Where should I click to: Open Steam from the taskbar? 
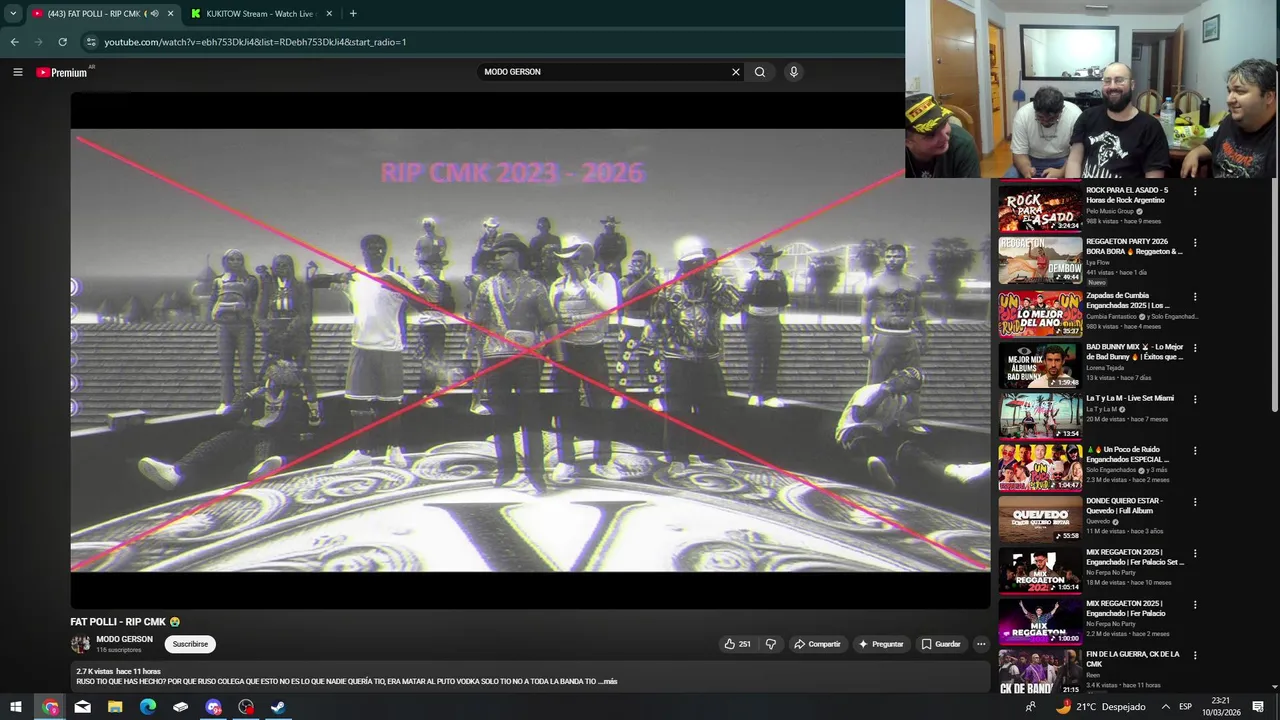pyautogui.click(x=278, y=707)
